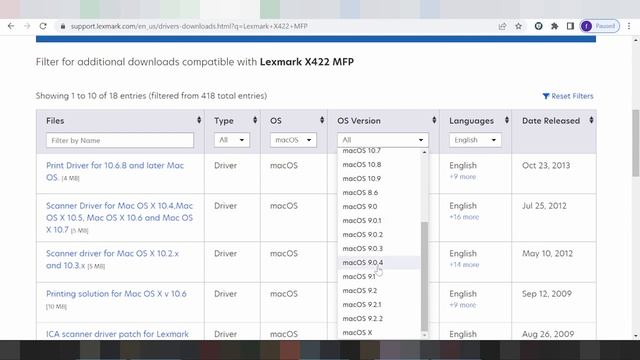Click the share page icon
The height and width of the screenshot is (360, 640).
(502, 26)
